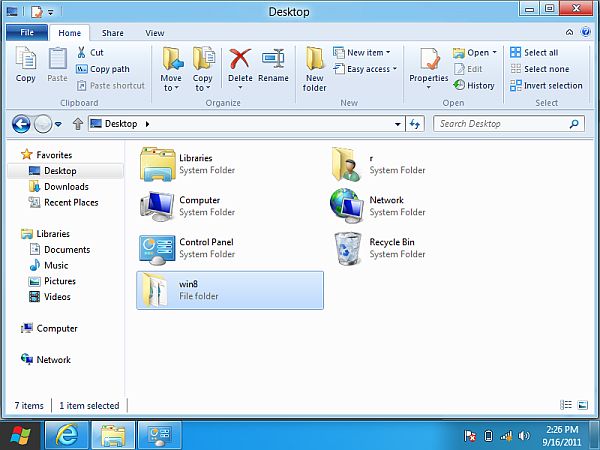Open the Recycle Bin icon

point(346,248)
